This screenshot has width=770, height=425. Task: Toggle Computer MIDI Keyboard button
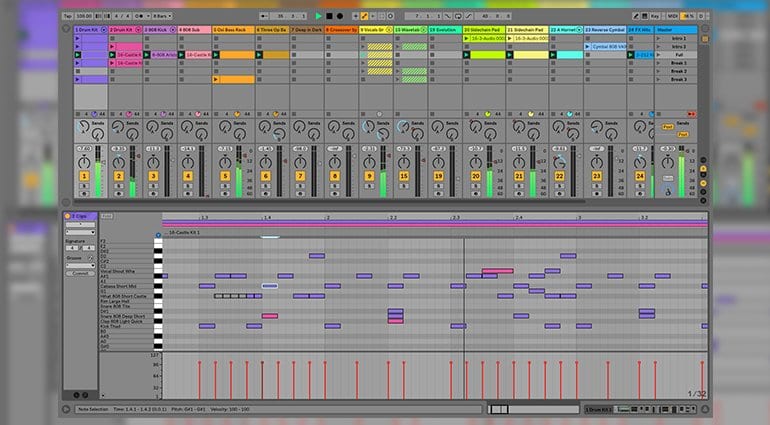pos(645,16)
